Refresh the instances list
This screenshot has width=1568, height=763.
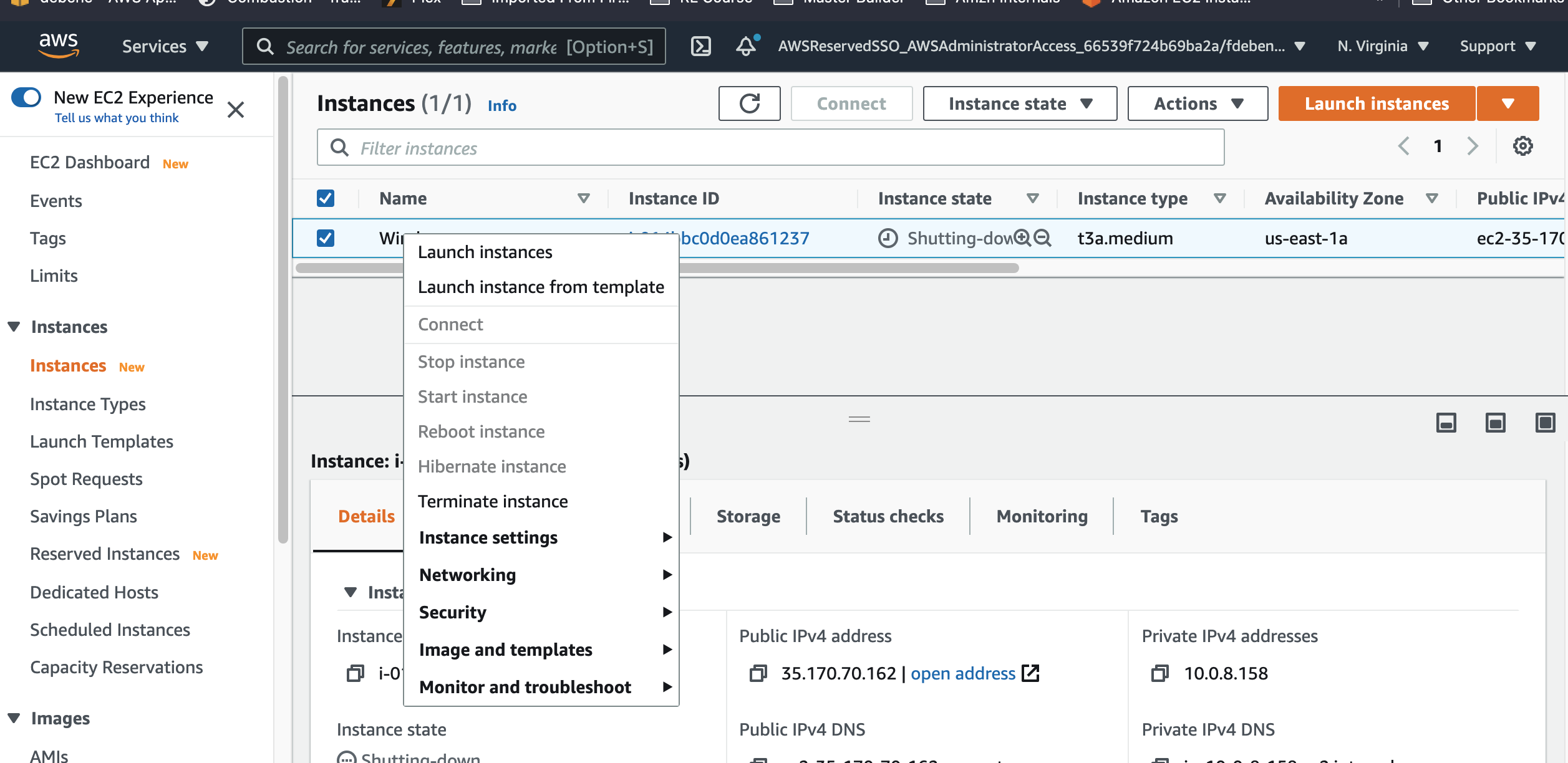(749, 103)
